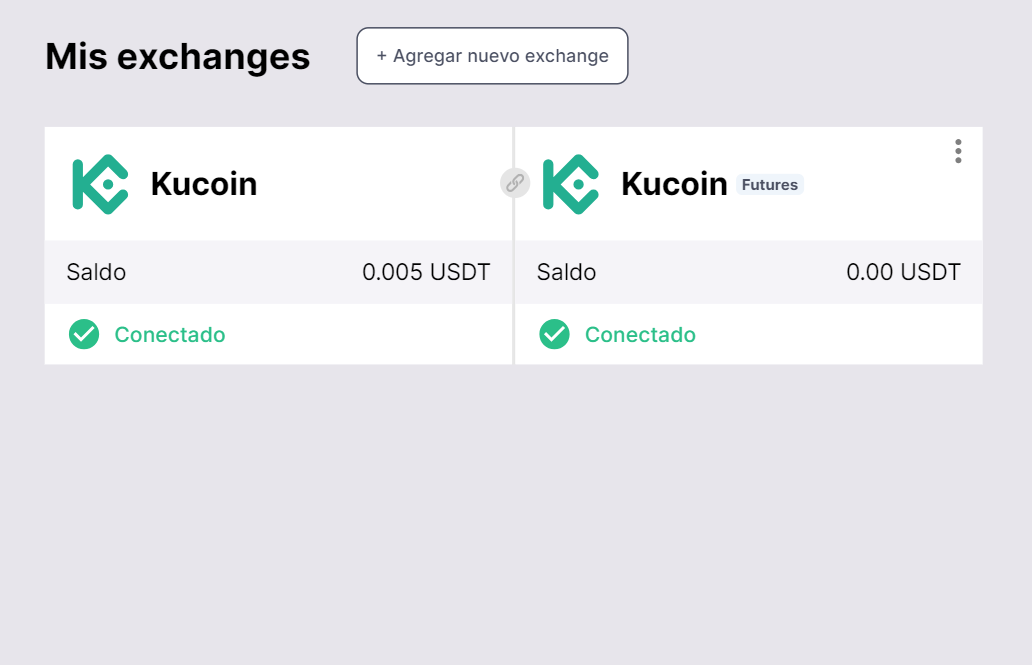Viewport: 1032px width, 665px height.
Task: Click the chain link icon between cards
Action: (515, 183)
